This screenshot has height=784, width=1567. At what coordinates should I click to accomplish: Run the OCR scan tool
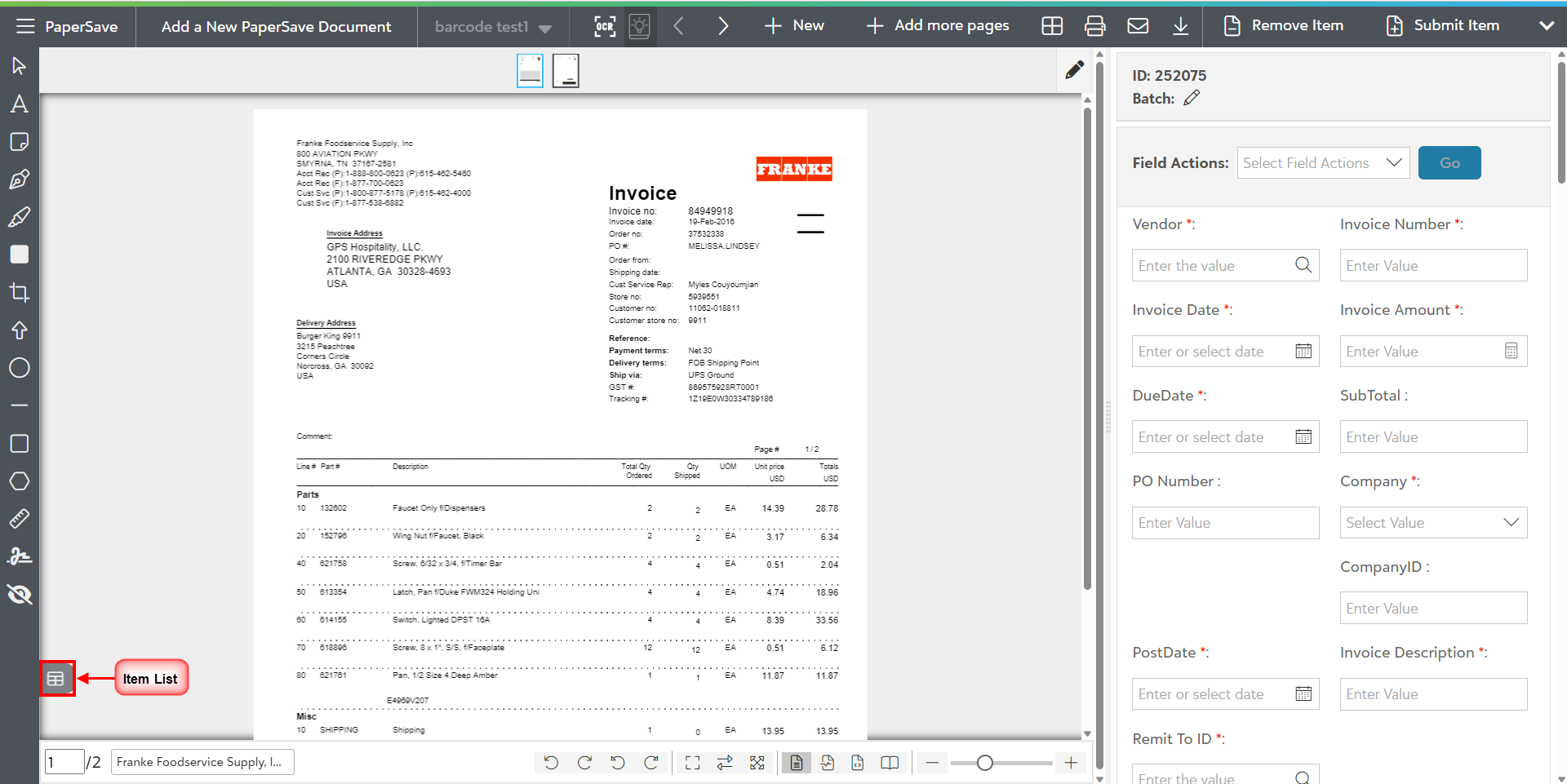click(x=604, y=26)
